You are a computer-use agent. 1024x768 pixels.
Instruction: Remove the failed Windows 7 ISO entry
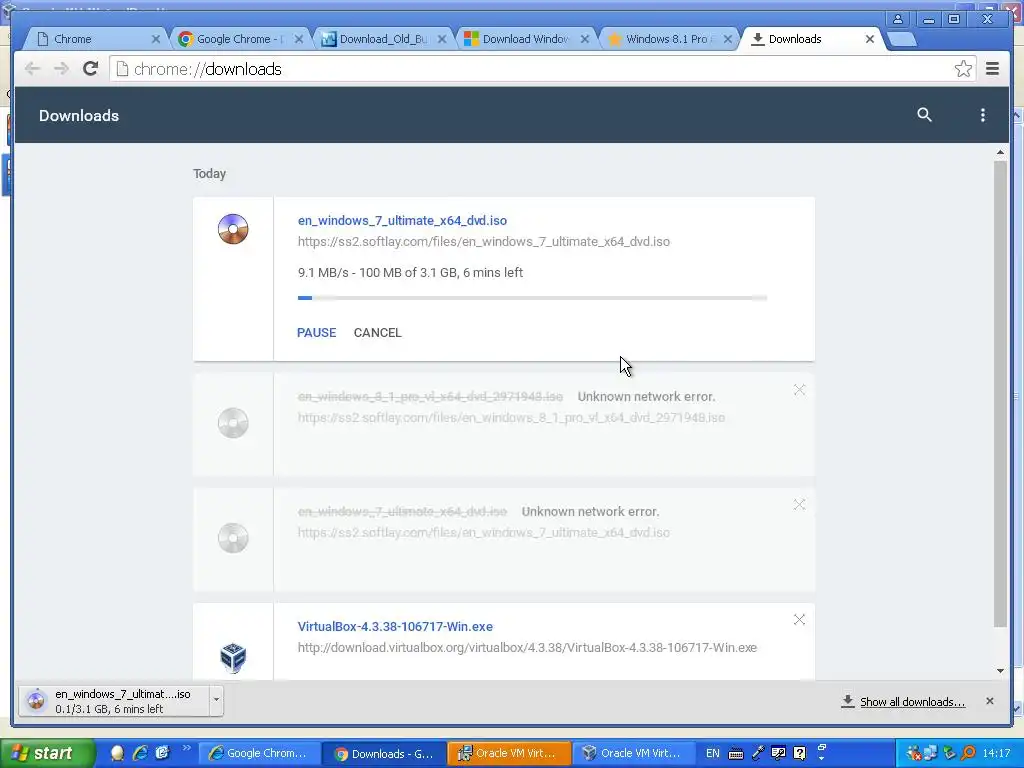[799, 505]
